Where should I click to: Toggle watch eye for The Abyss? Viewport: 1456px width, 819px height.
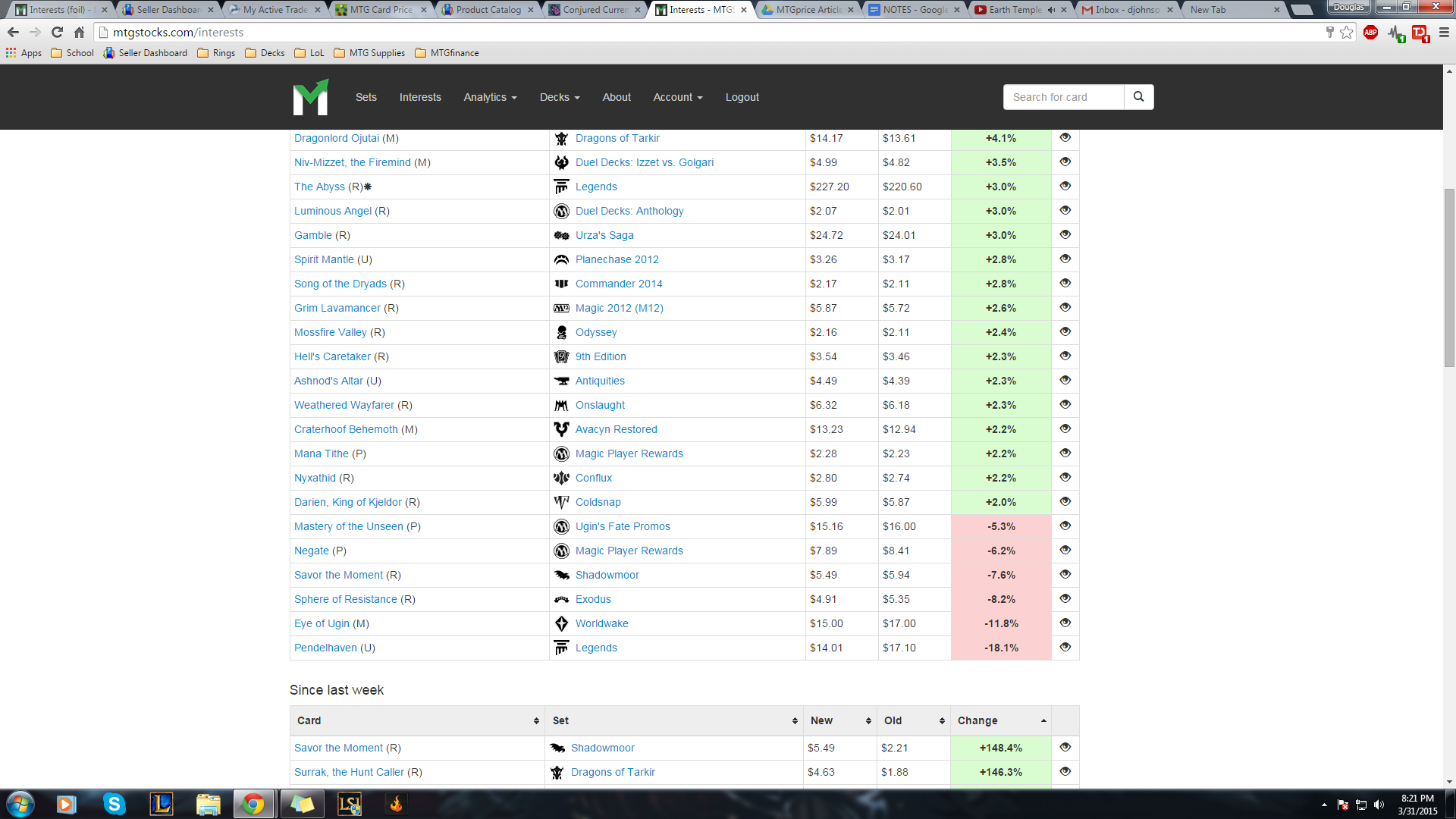point(1065,186)
